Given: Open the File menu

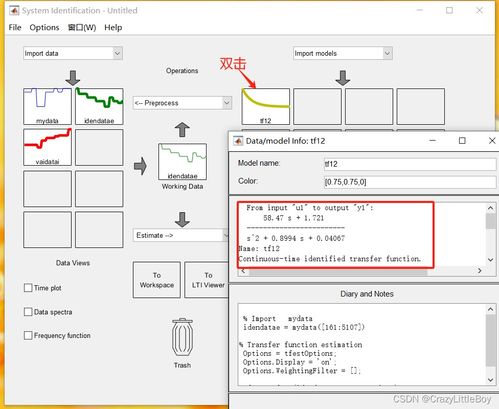Looking at the screenshot, I should point(15,27).
